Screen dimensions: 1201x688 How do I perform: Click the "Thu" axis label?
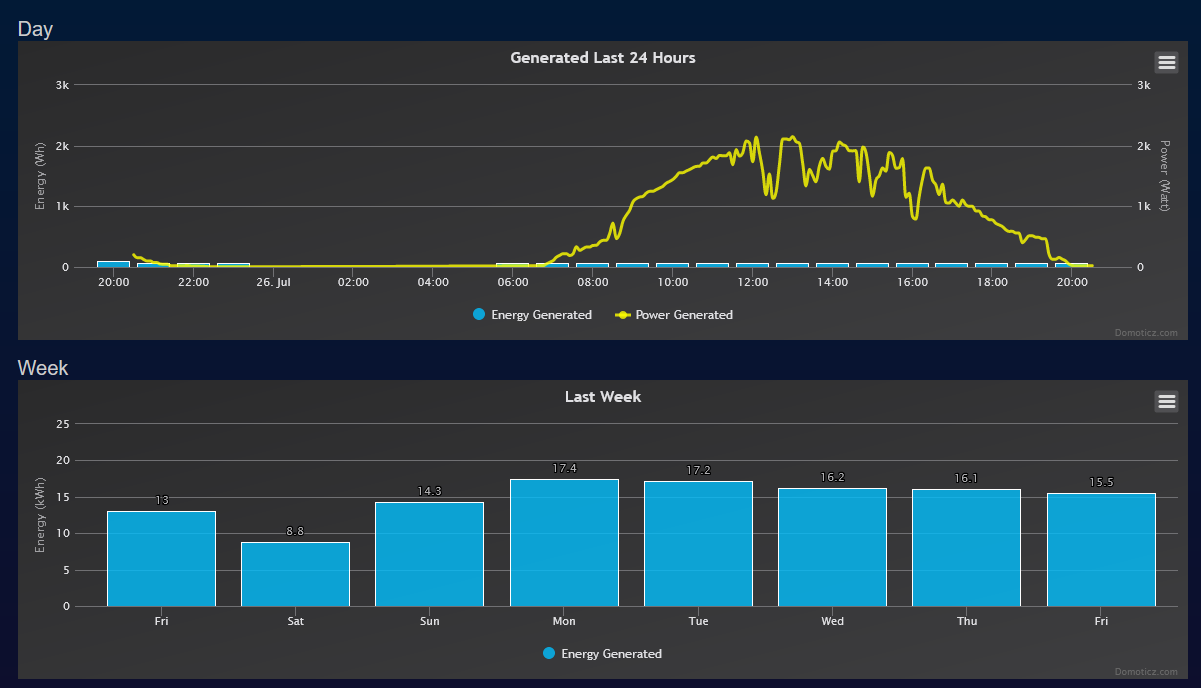pos(967,621)
